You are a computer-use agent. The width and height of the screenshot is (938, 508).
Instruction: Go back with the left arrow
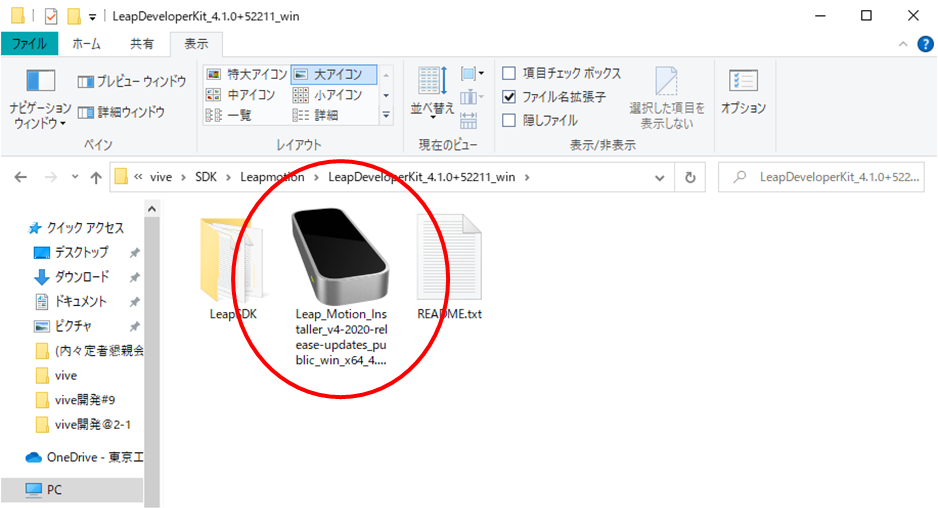[20, 177]
